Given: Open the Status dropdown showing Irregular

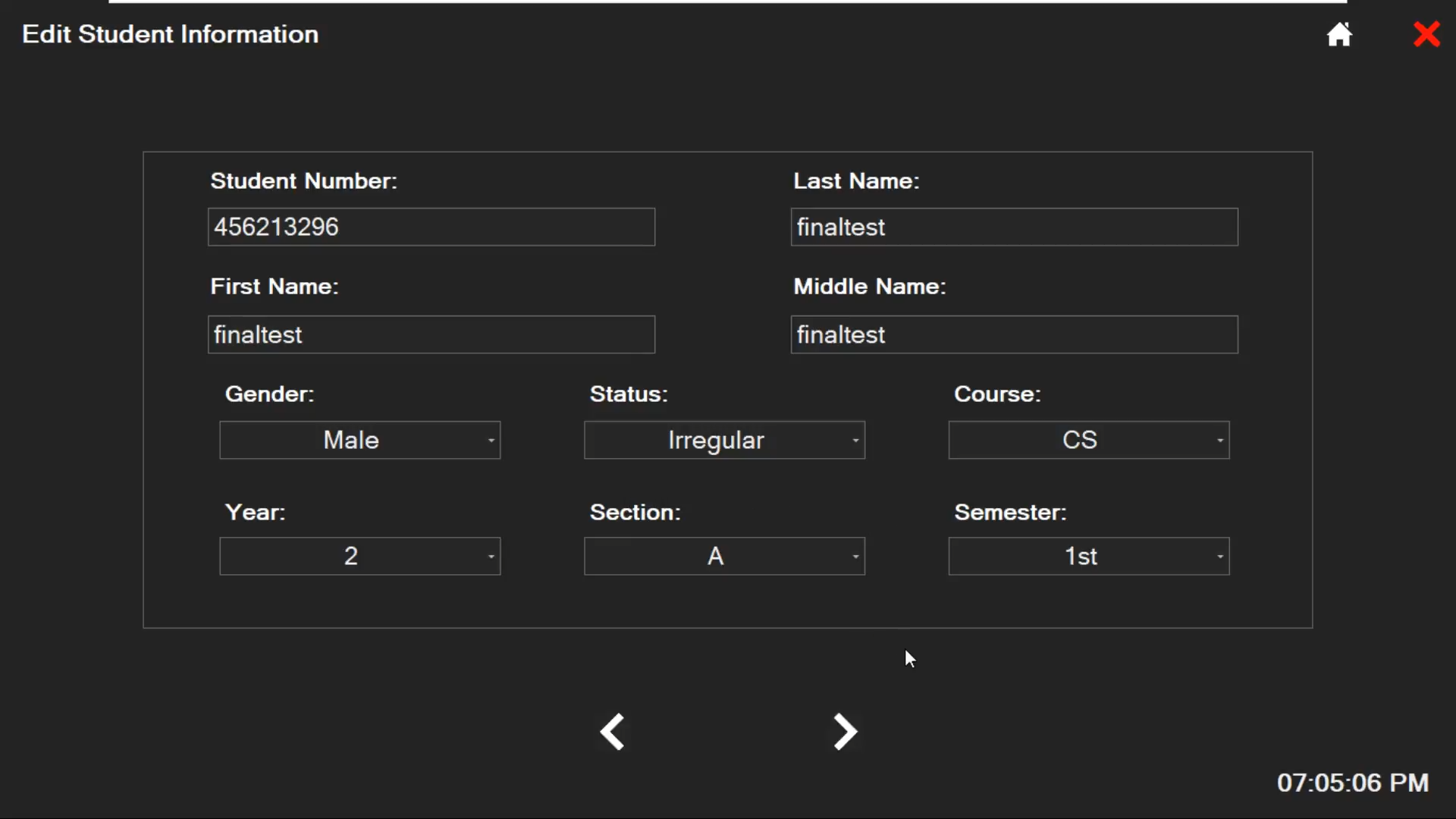Looking at the screenshot, I should (x=724, y=440).
